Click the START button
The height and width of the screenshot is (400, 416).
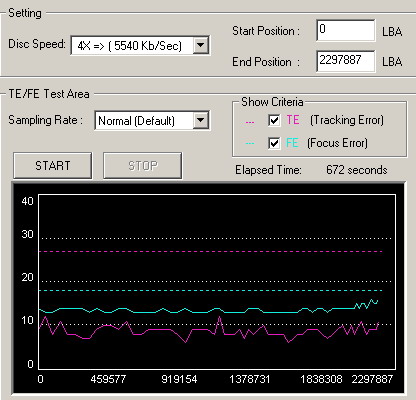53,166
